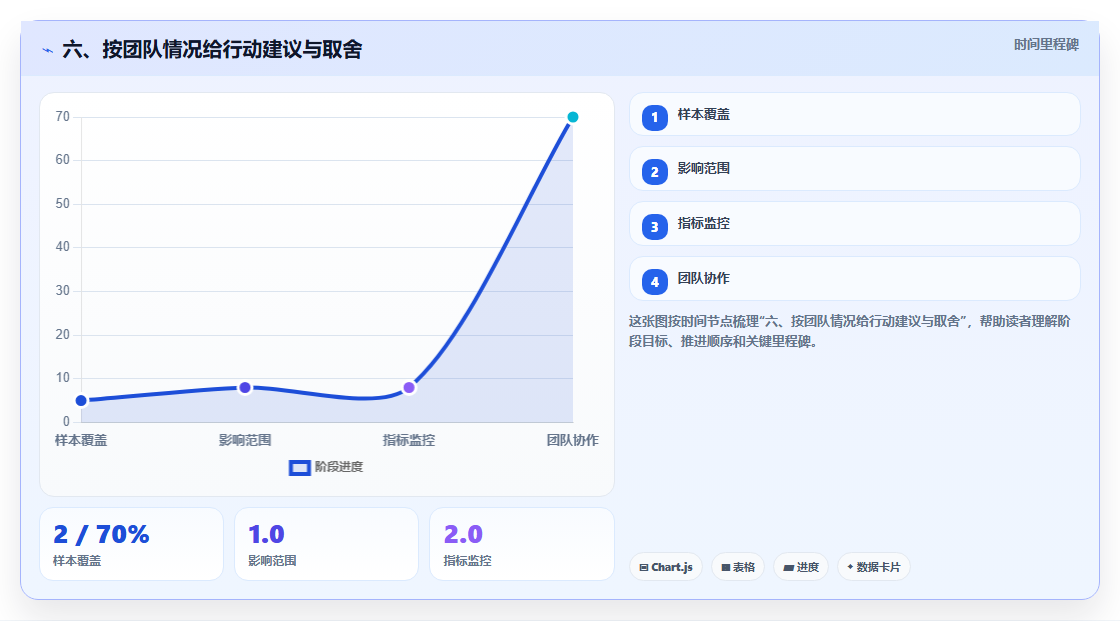Click the 阶段进度 legend text
Viewport: 1120px width, 621px height.
click(339, 467)
